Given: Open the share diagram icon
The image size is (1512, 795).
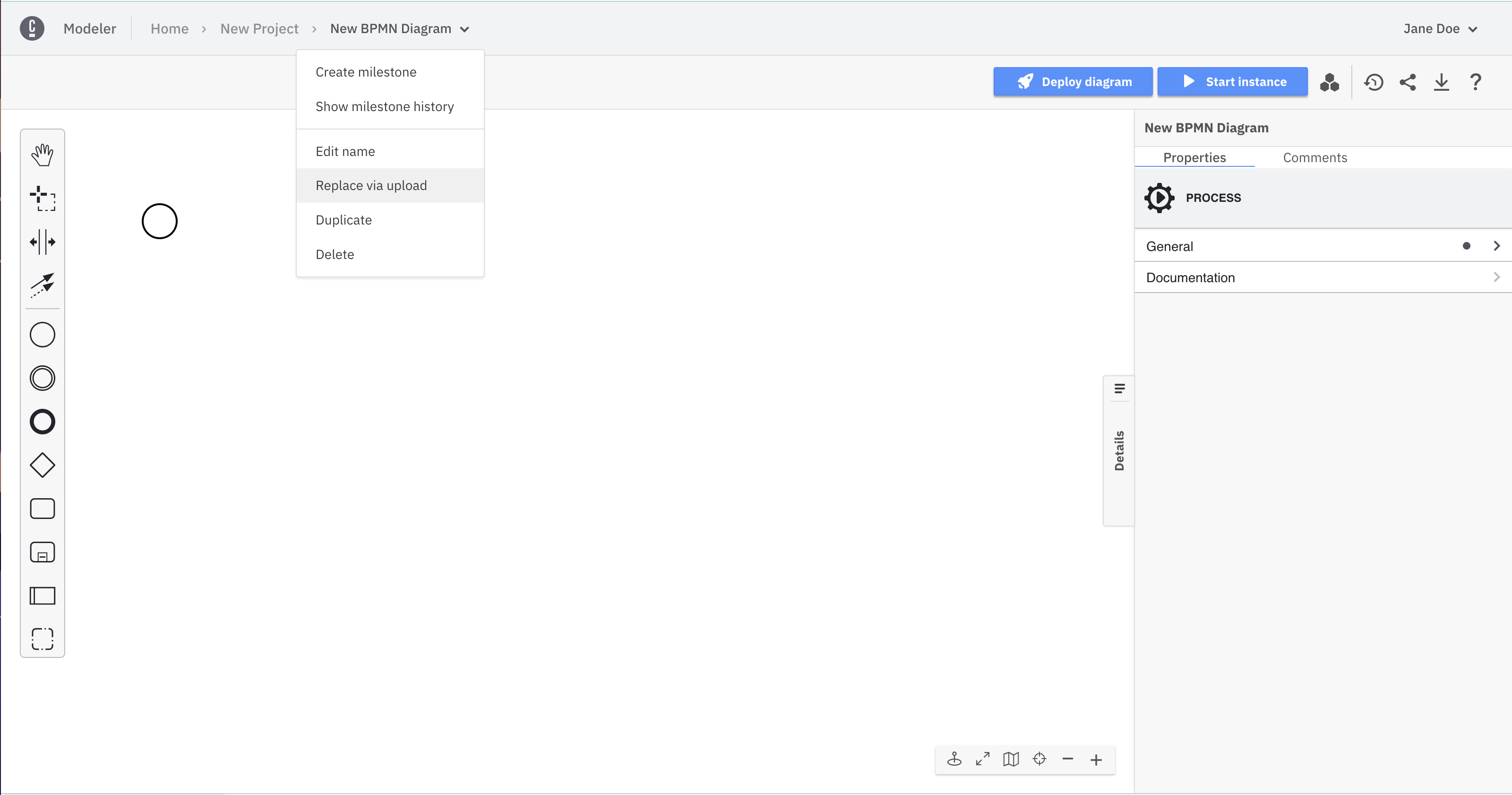Looking at the screenshot, I should tap(1408, 82).
